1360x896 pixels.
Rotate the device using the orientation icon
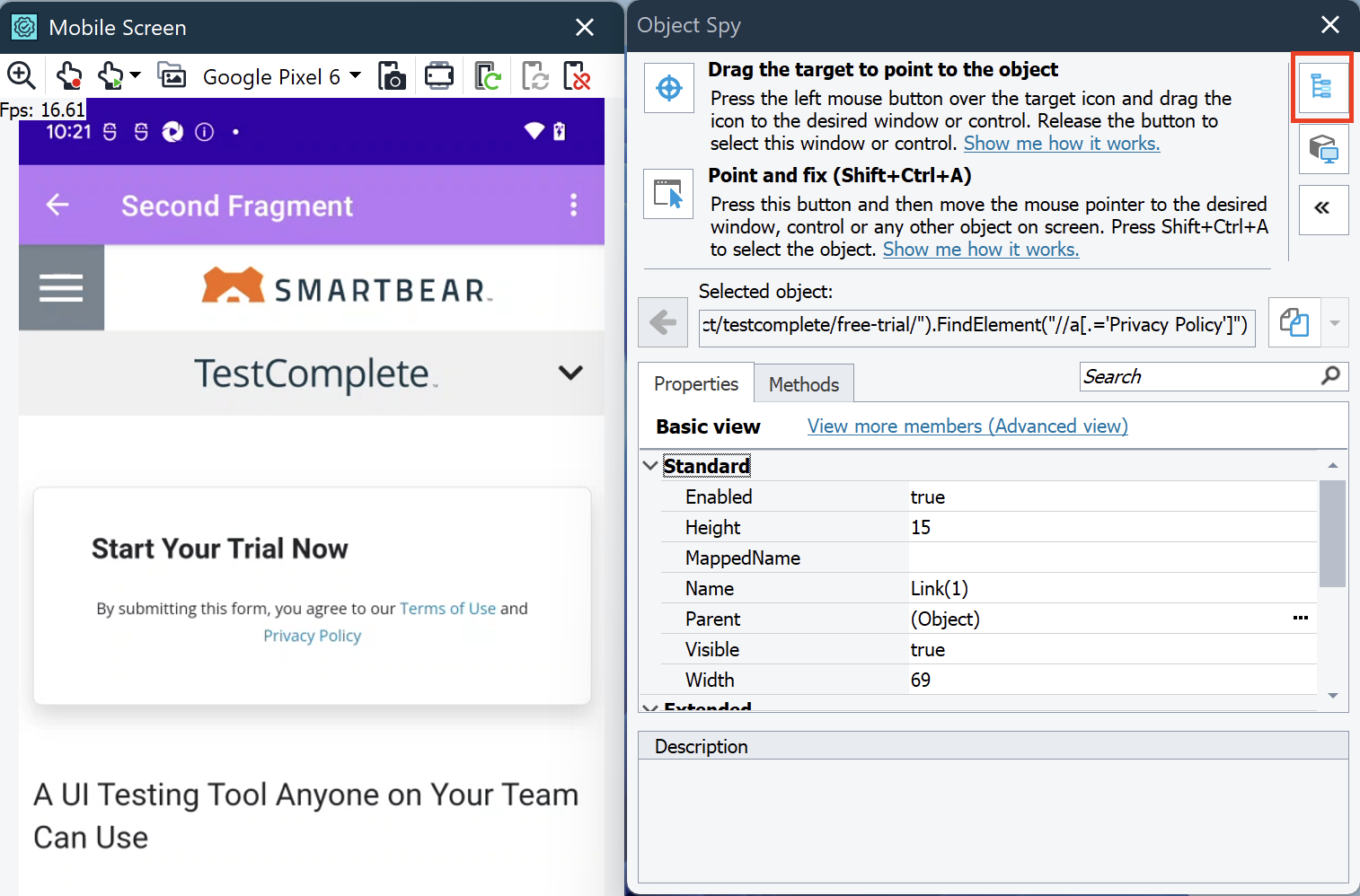click(x=439, y=76)
